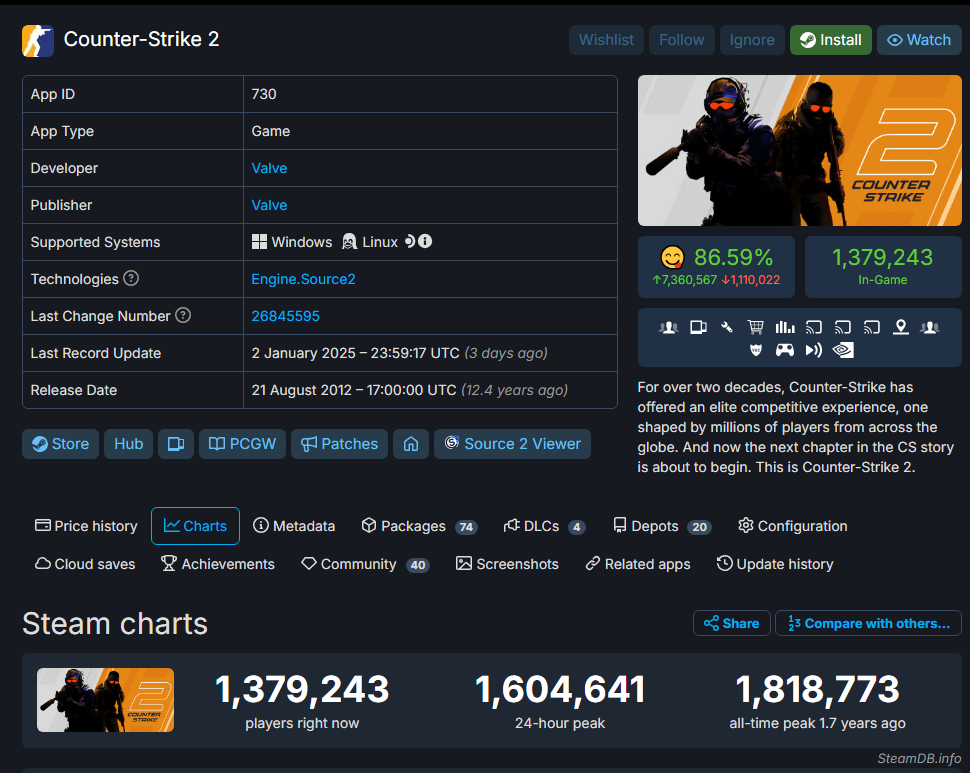970x773 pixels.
Task: Open the Metadata tab
Action: (294, 526)
